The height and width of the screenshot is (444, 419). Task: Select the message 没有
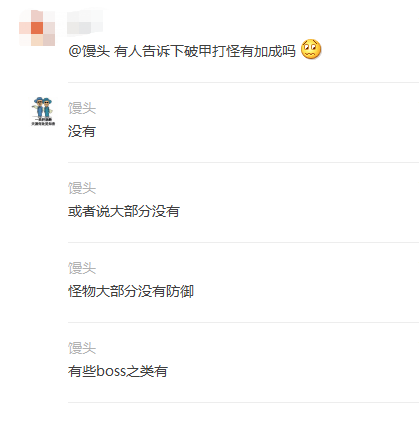coord(82,131)
